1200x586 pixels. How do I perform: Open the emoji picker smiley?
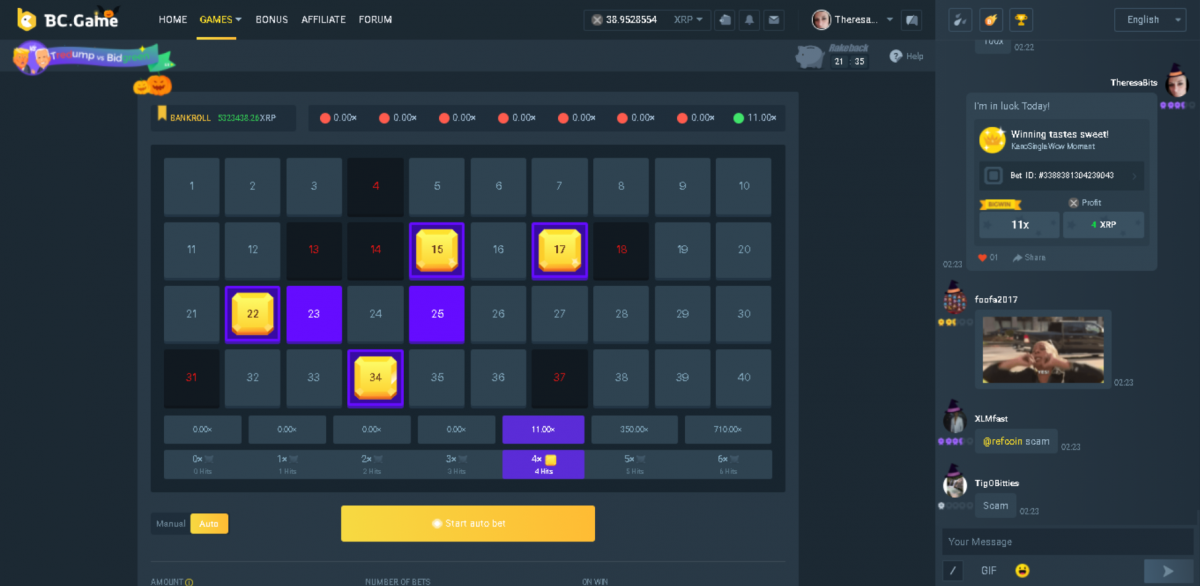coord(1022,570)
